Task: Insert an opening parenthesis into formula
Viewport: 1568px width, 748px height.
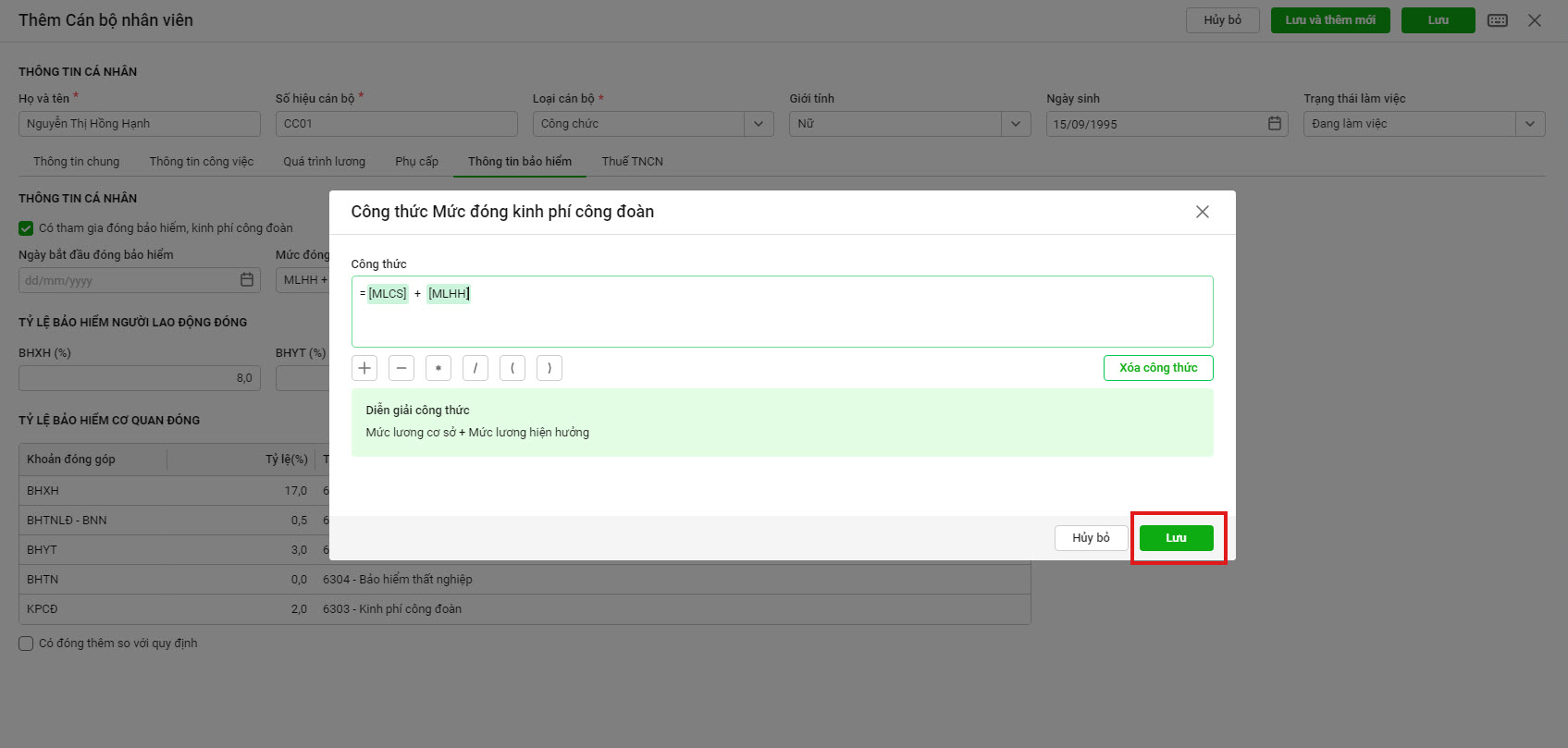Action: [x=512, y=368]
